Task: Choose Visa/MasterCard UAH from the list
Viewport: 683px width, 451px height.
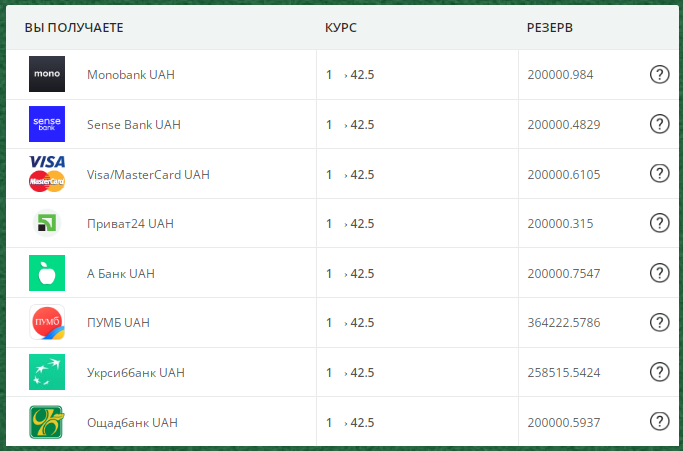Action: (x=148, y=174)
